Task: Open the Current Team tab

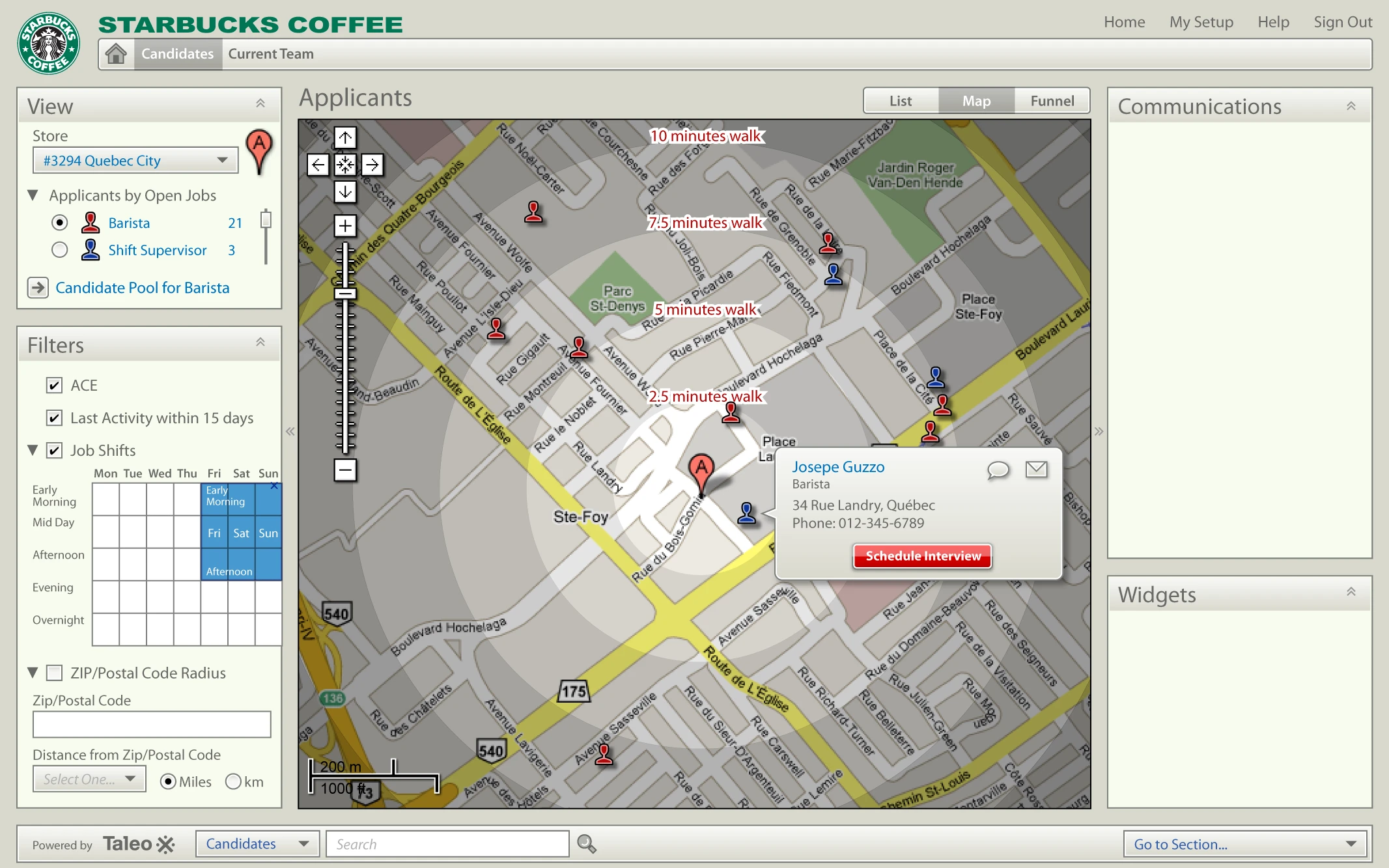Action: (x=271, y=54)
